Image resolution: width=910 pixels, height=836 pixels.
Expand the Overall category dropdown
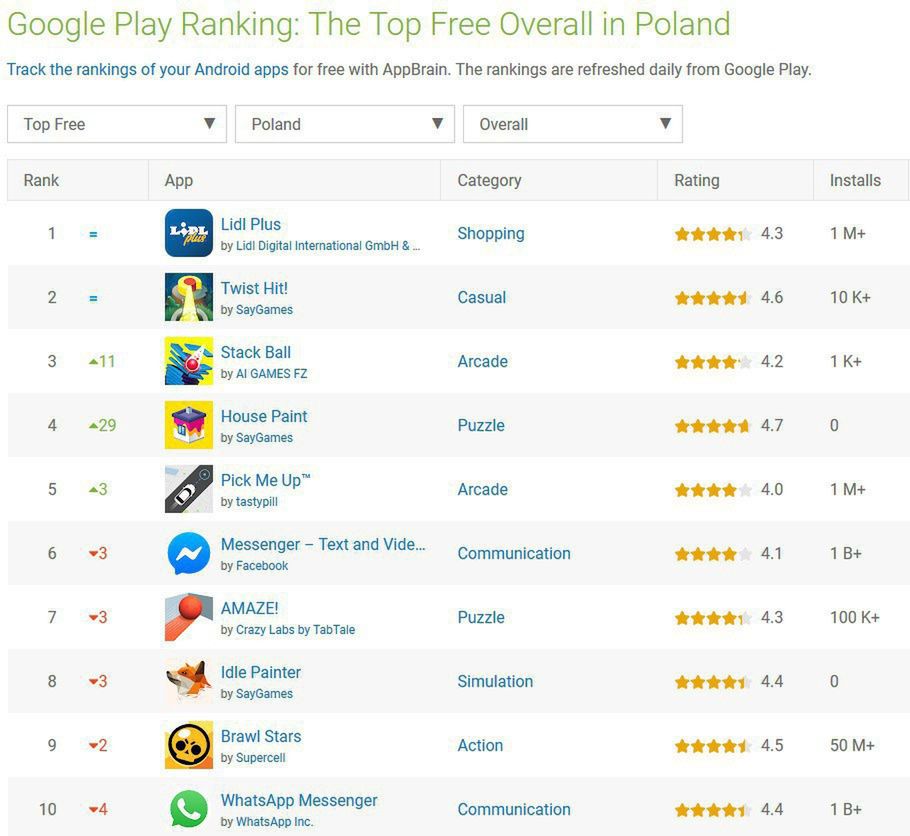click(x=573, y=124)
